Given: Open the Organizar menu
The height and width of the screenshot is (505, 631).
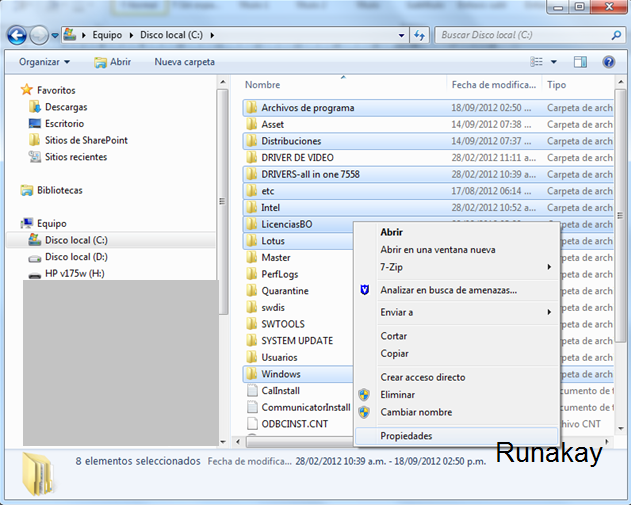Looking at the screenshot, I should [44, 62].
